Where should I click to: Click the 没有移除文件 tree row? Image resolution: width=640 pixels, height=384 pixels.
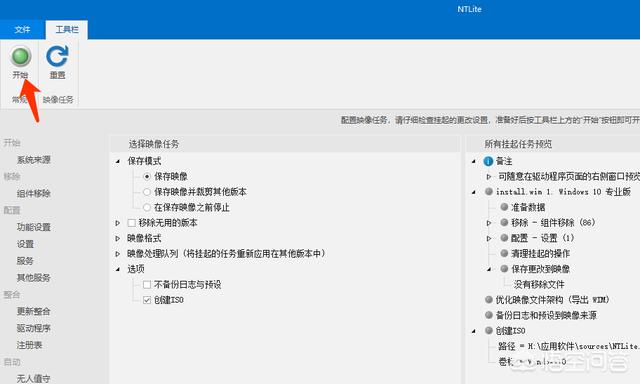[x=539, y=284]
